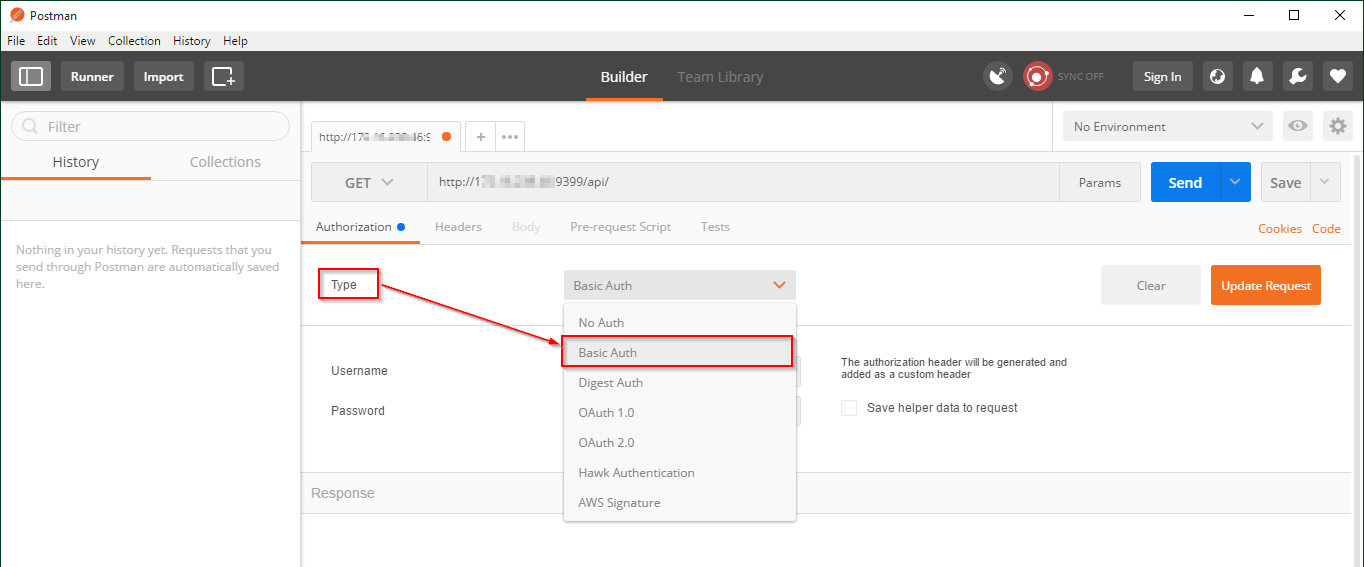
Task: Choose Hawk Authentication
Action: tap(680, 472)
